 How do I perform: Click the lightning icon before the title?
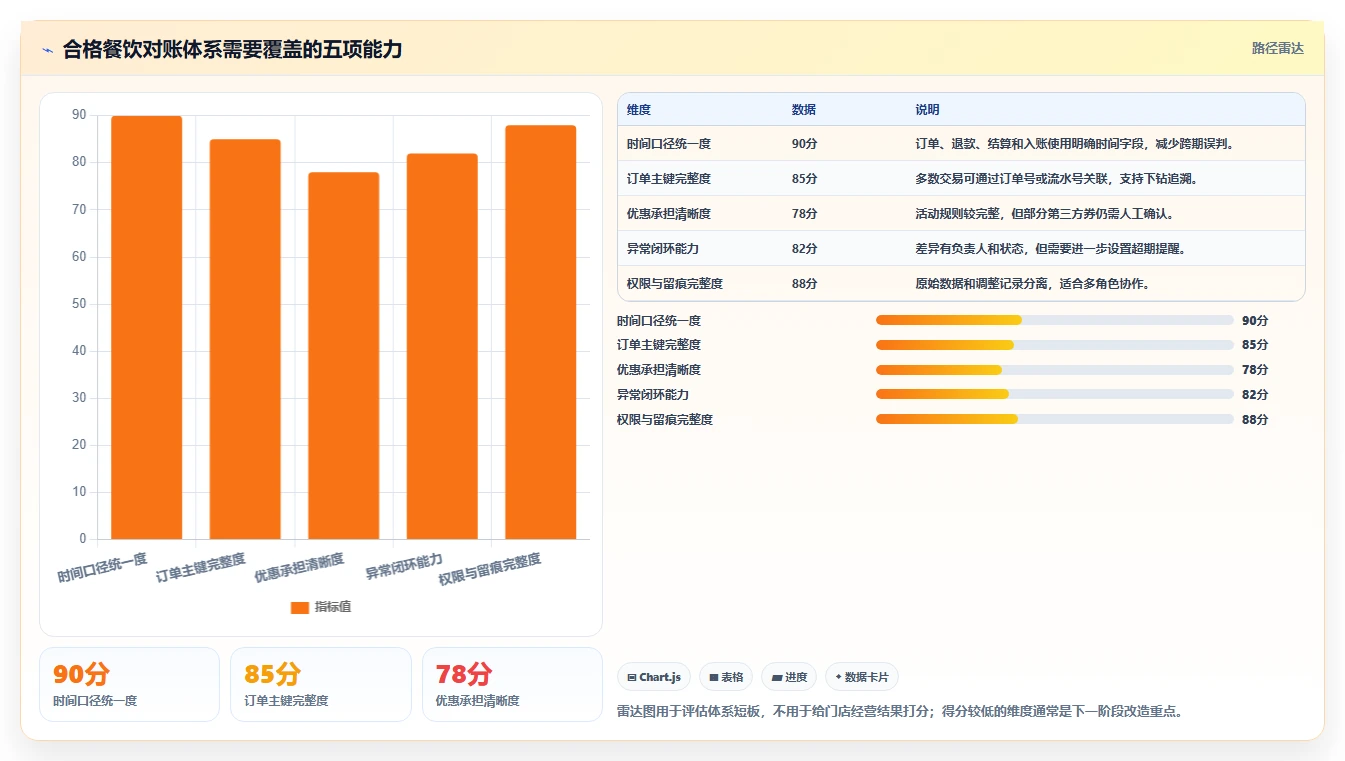[48, 50]
